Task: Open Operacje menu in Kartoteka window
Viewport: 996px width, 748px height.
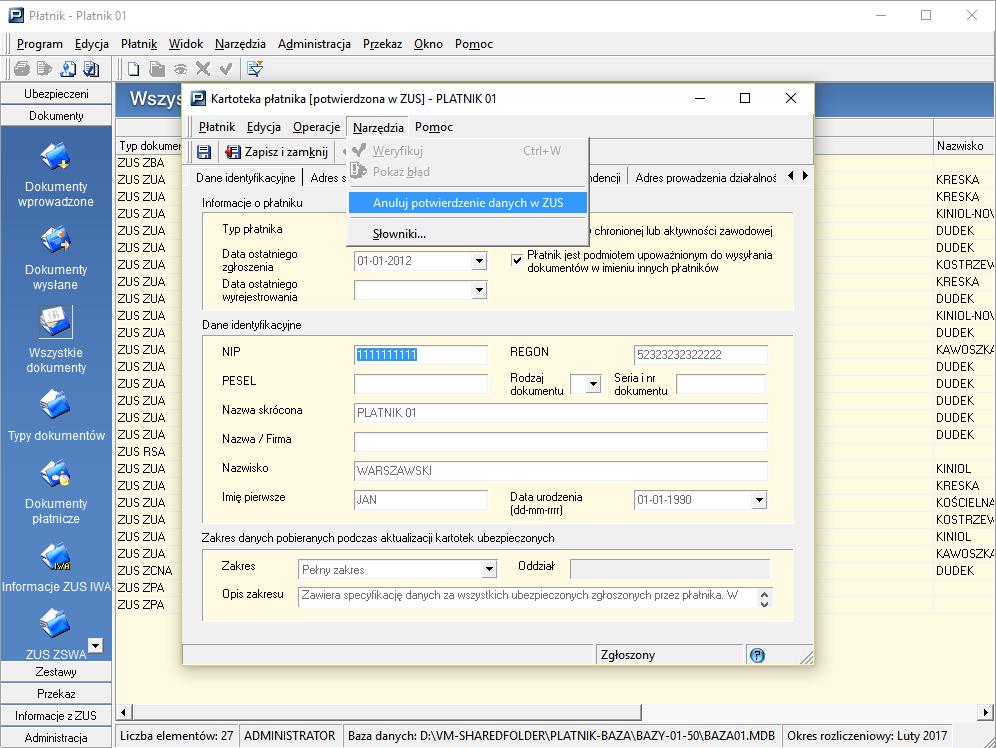Action: click(316, 127)
